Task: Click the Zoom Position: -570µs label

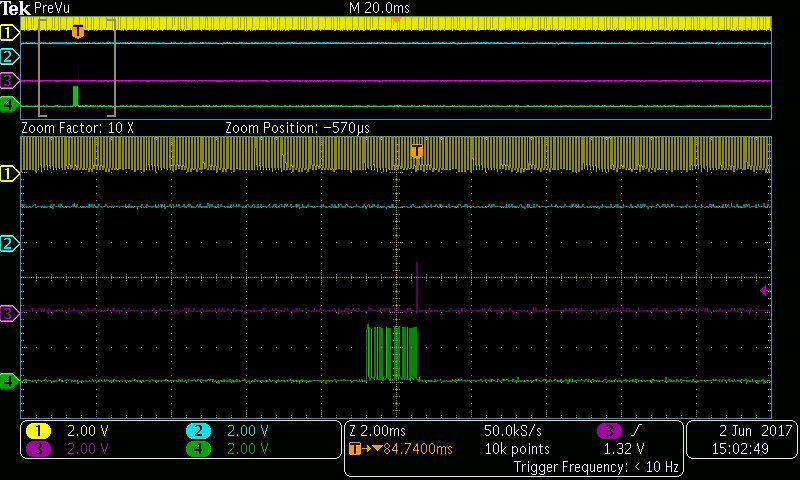Action: click(x=297, y=128)
